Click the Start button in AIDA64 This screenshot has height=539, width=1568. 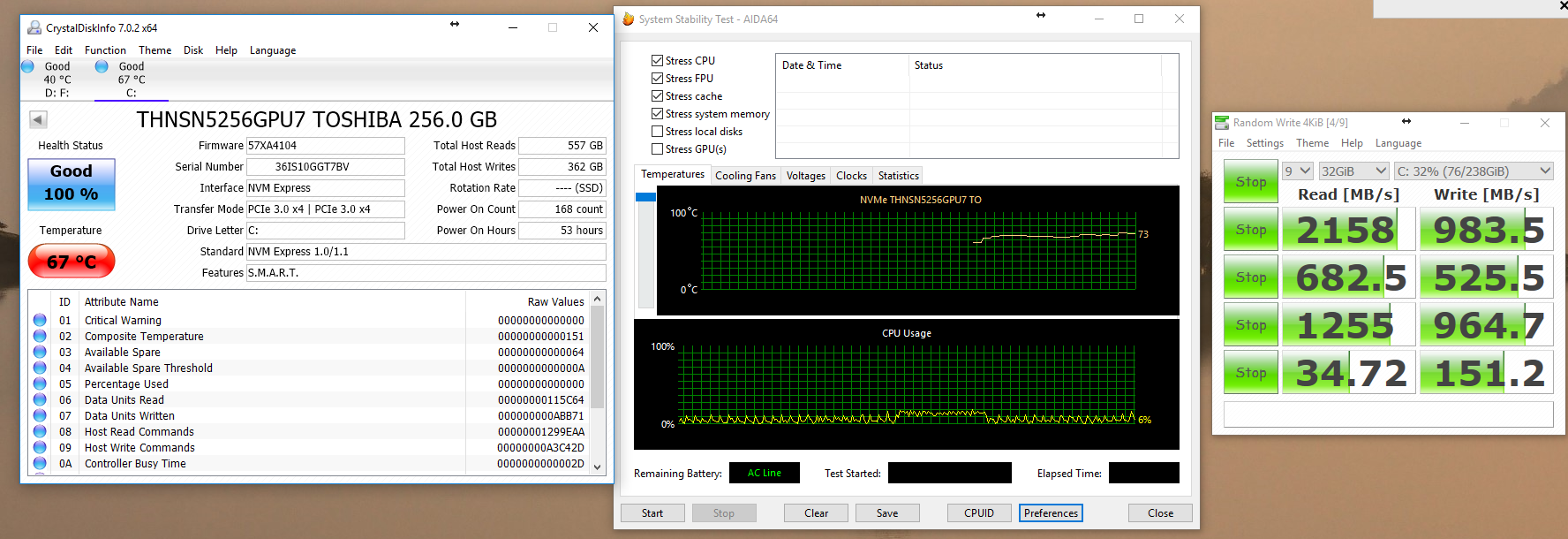pos(652,513)
